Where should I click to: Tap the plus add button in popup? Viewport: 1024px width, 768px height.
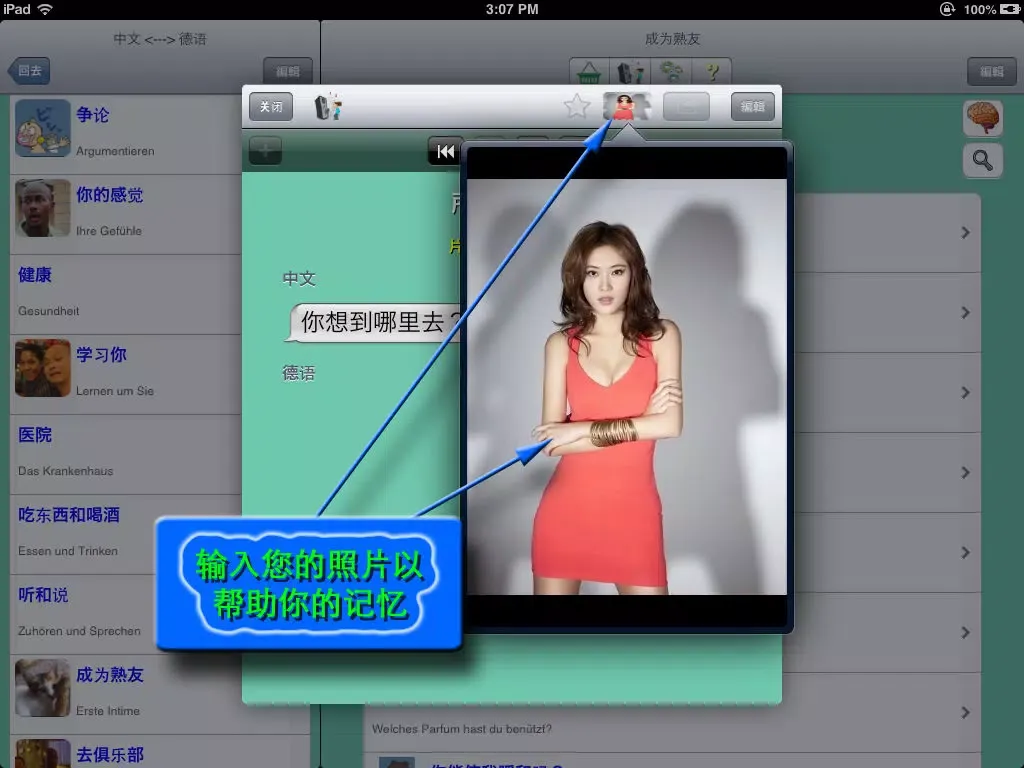point(265,151)
